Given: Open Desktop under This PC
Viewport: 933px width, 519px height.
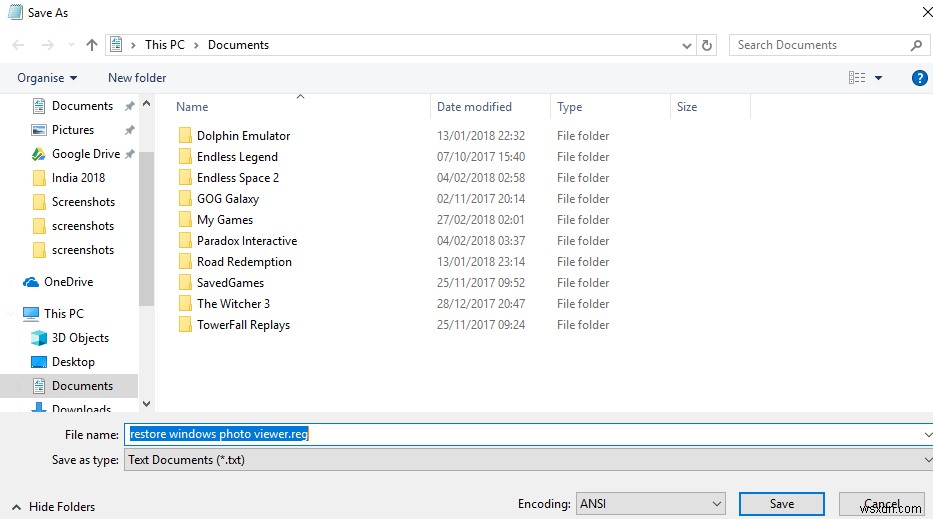Looking at the screenshot, I should point(73,362).
